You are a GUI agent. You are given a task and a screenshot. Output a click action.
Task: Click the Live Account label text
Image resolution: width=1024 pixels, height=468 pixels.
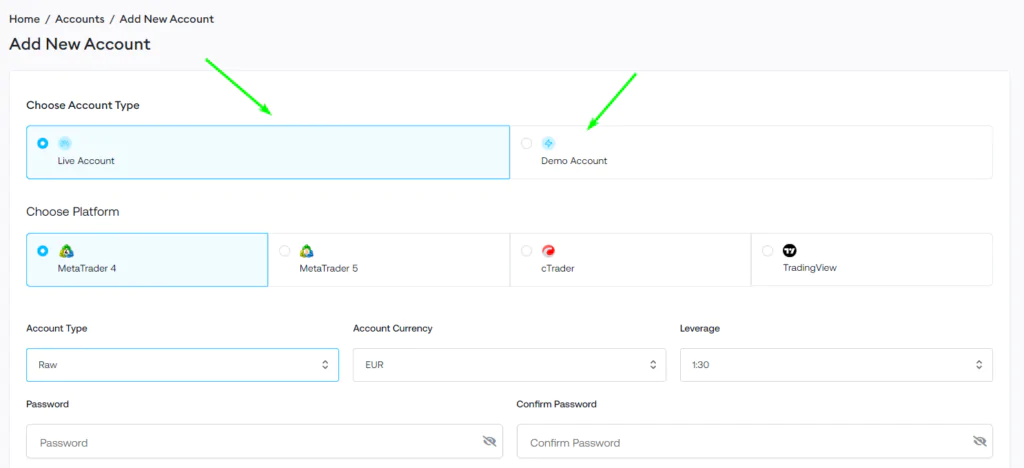point(86,161)
